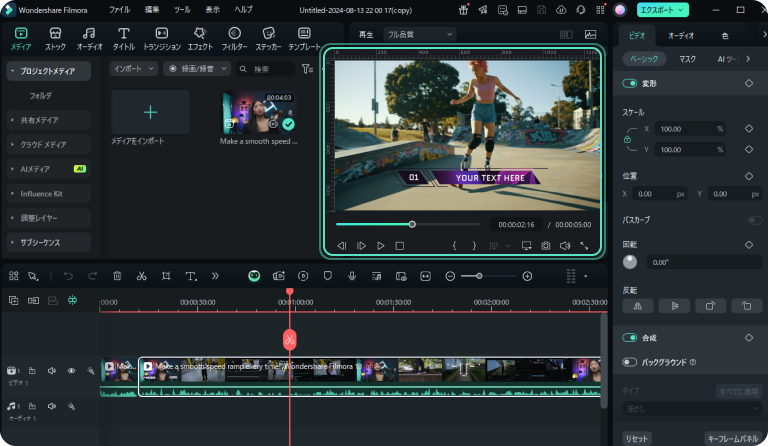The height and width of the screenshot is (446, 768).
Task: Select the ベーシック sub-tab
Action: coord(644,59)
